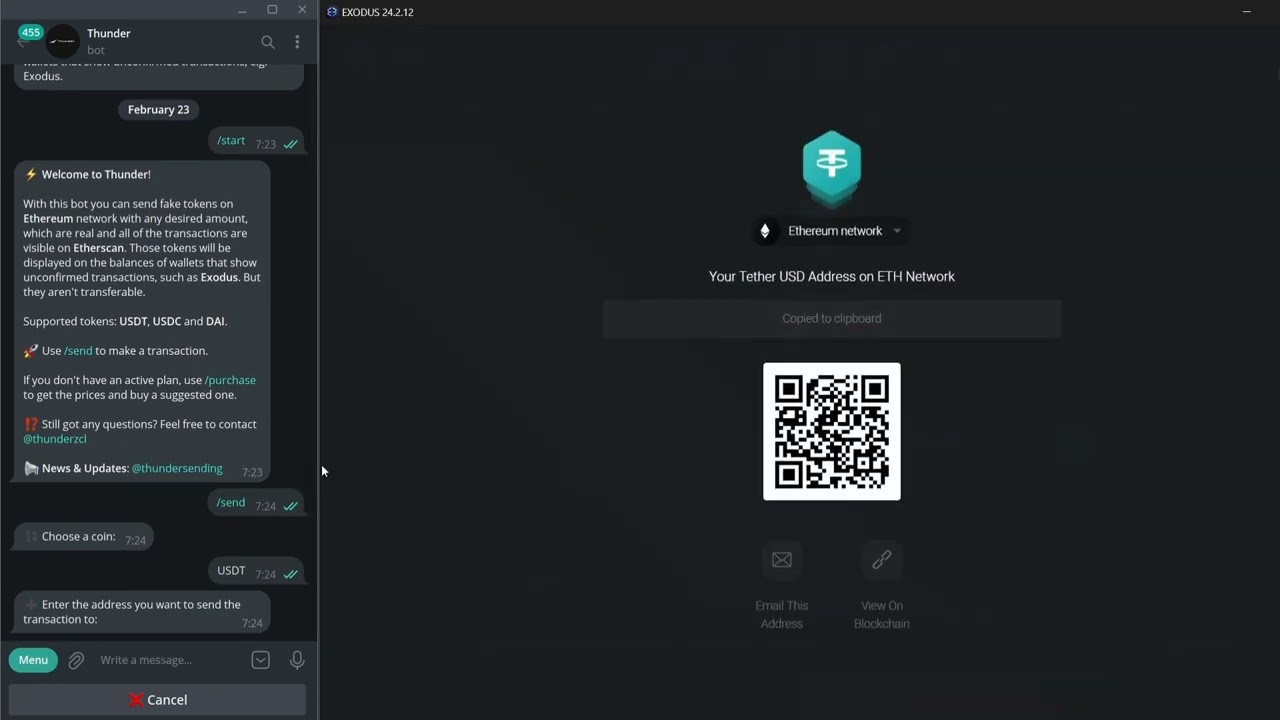Image resolution: width=1280 pixels, height=720 pixels.
Task: Click the address QR code in Exodus
Action: coord(832,432)
